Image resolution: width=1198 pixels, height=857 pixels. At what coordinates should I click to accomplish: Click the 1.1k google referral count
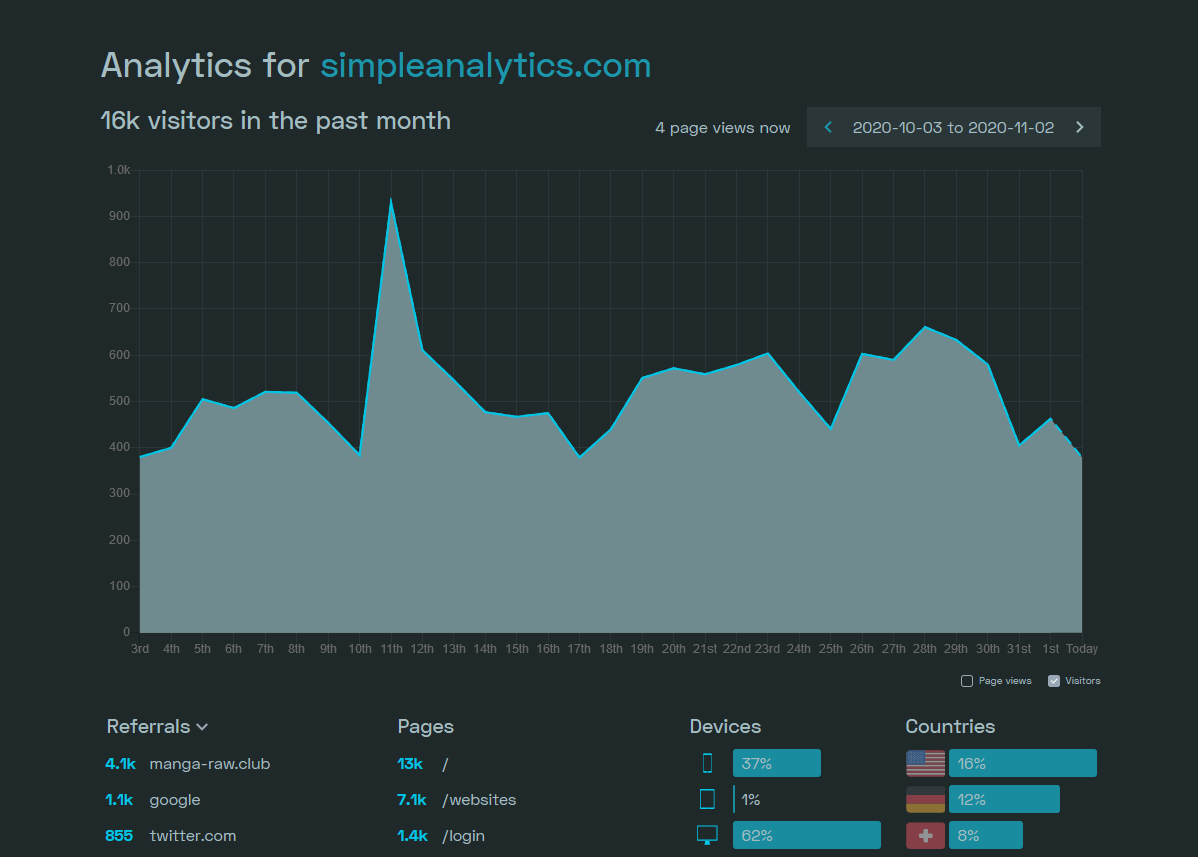pos(118,800)
